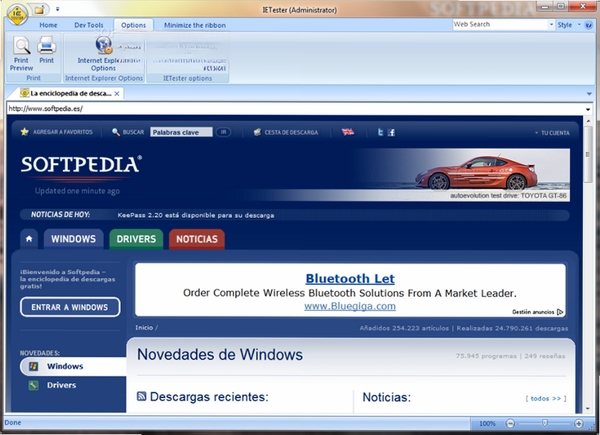The image size is (600, 435).
Task: Click the scrollbar up arrow
Action: pyautogui.click(x=588, y=121)
